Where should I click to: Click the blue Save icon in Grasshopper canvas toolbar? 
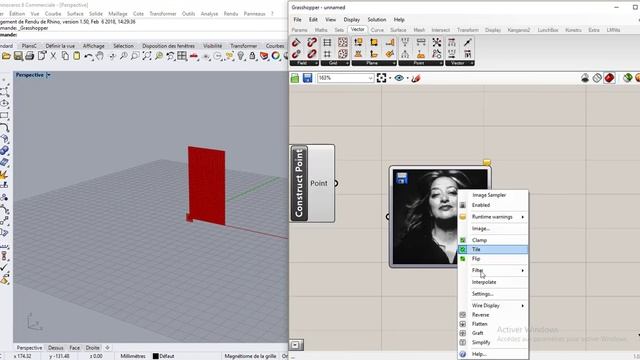(x=307, y=78)
